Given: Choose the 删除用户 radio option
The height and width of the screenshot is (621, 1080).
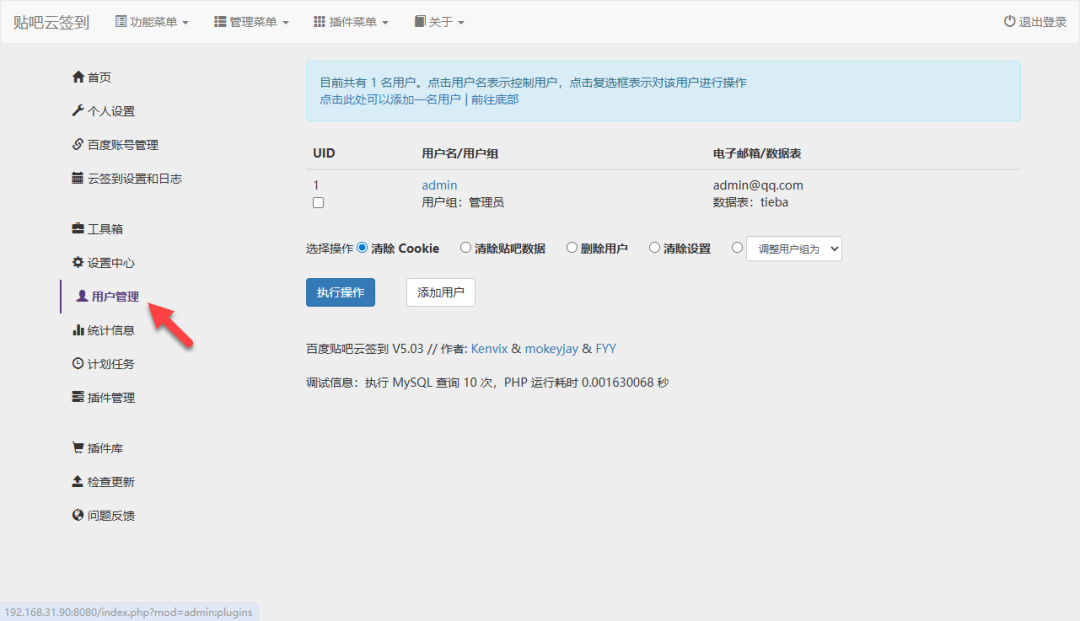Looking at the screenshot, I should pos(572,248).
